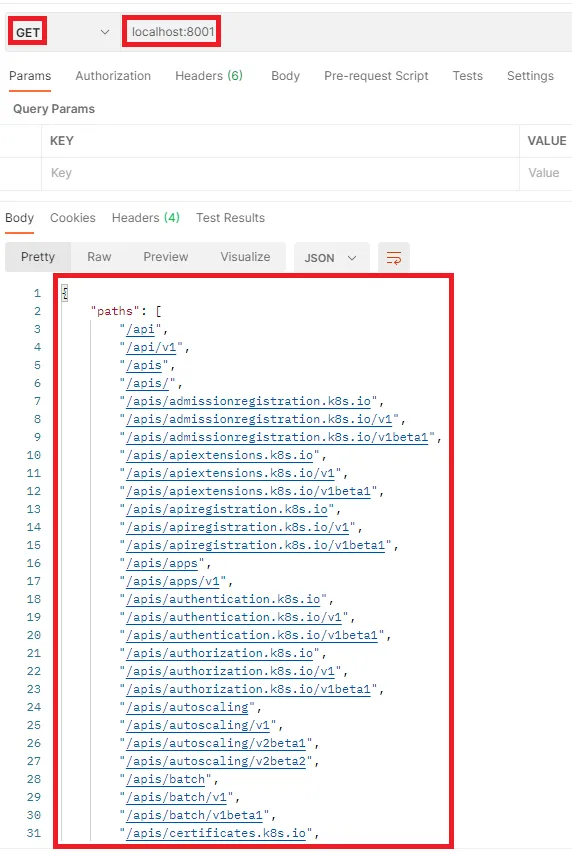572x855 pixels.
Task: Open /apis/admissionregistration.k8s.io/v1 link
Action: [259, 419]
